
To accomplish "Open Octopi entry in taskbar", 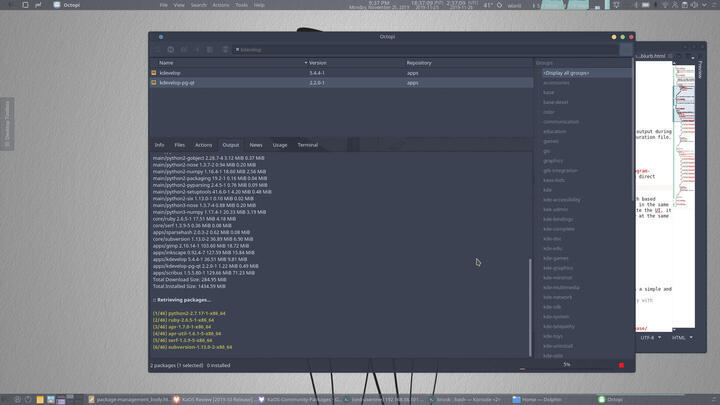I will point(611,399).
